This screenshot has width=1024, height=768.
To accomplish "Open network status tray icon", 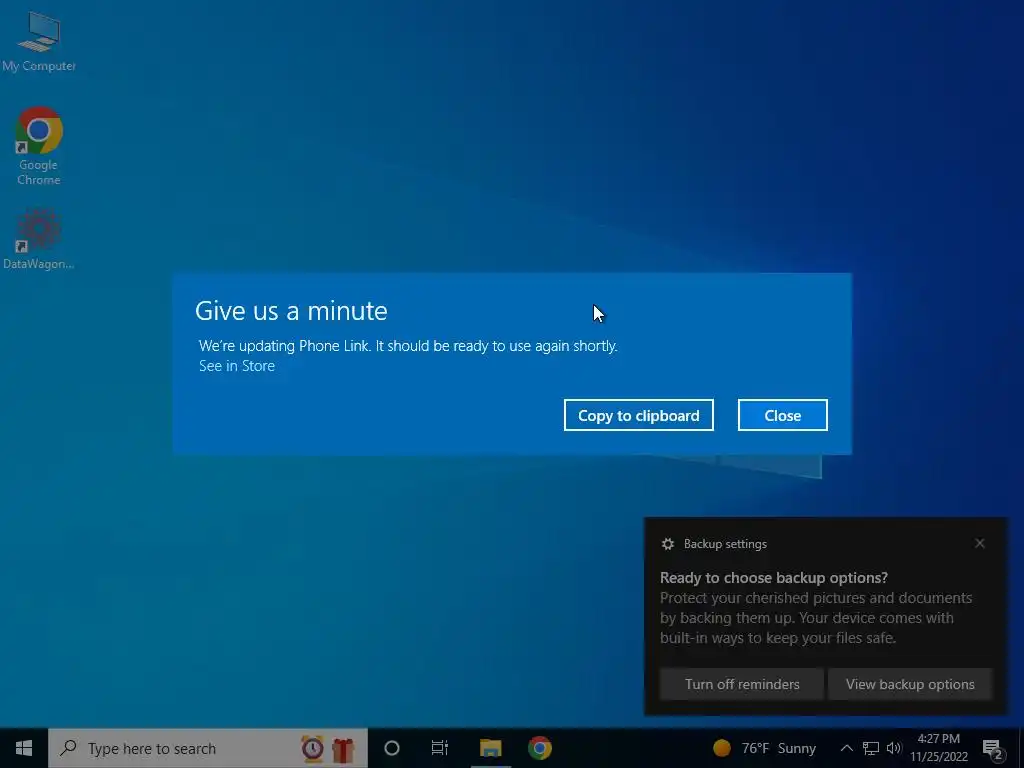I will click(x=871, y=748).
